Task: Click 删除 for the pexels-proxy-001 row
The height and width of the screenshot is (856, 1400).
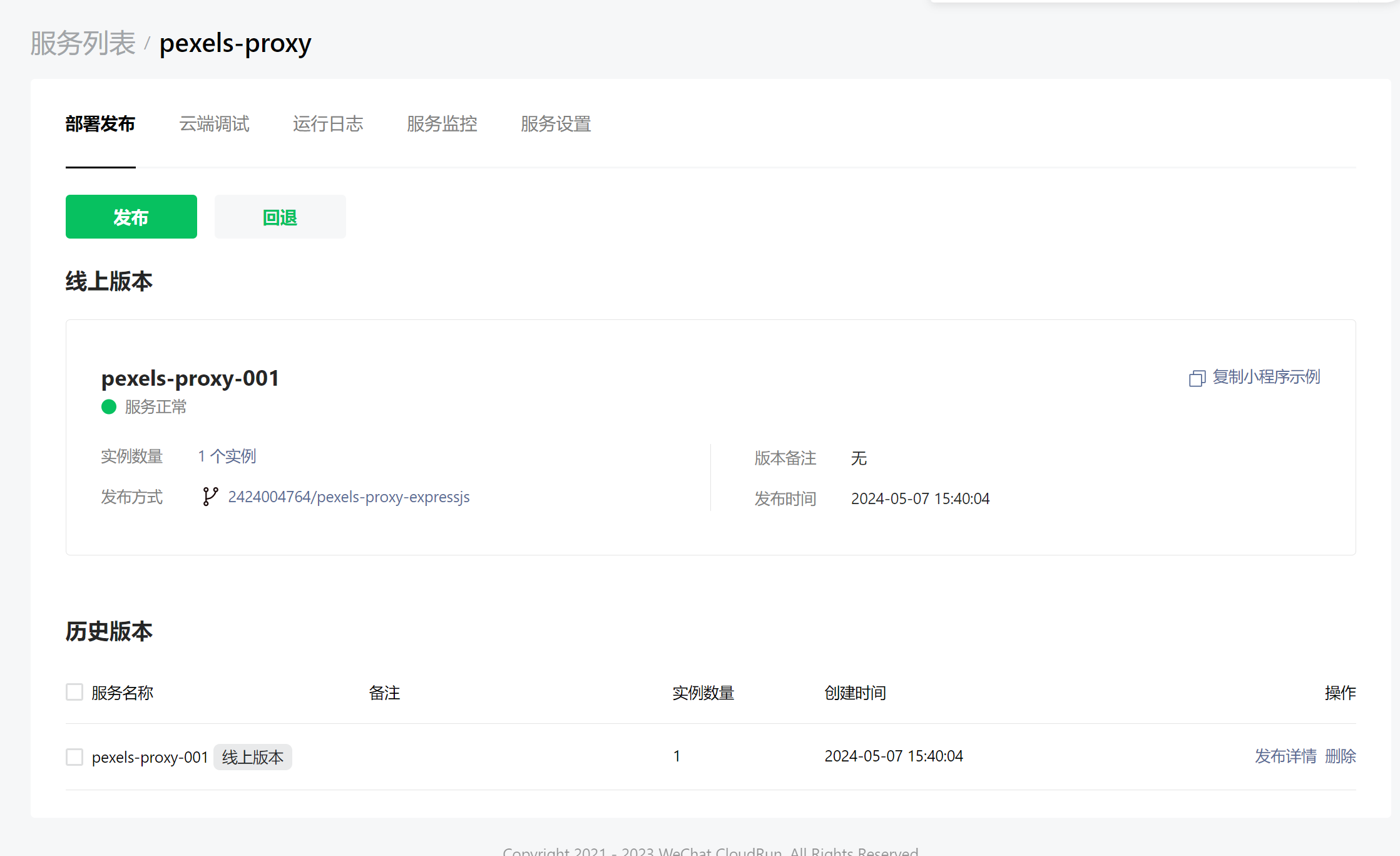Action: [x=1341, y=756]
